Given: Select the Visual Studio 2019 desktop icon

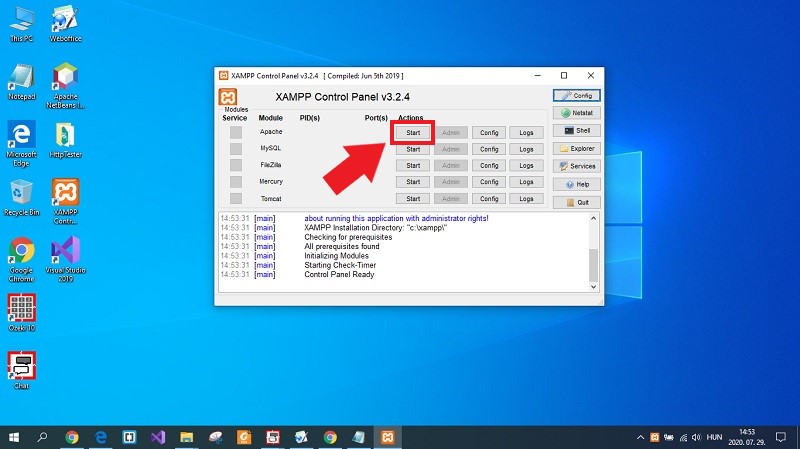Looking at the screenshot, I should coord(65,259).
